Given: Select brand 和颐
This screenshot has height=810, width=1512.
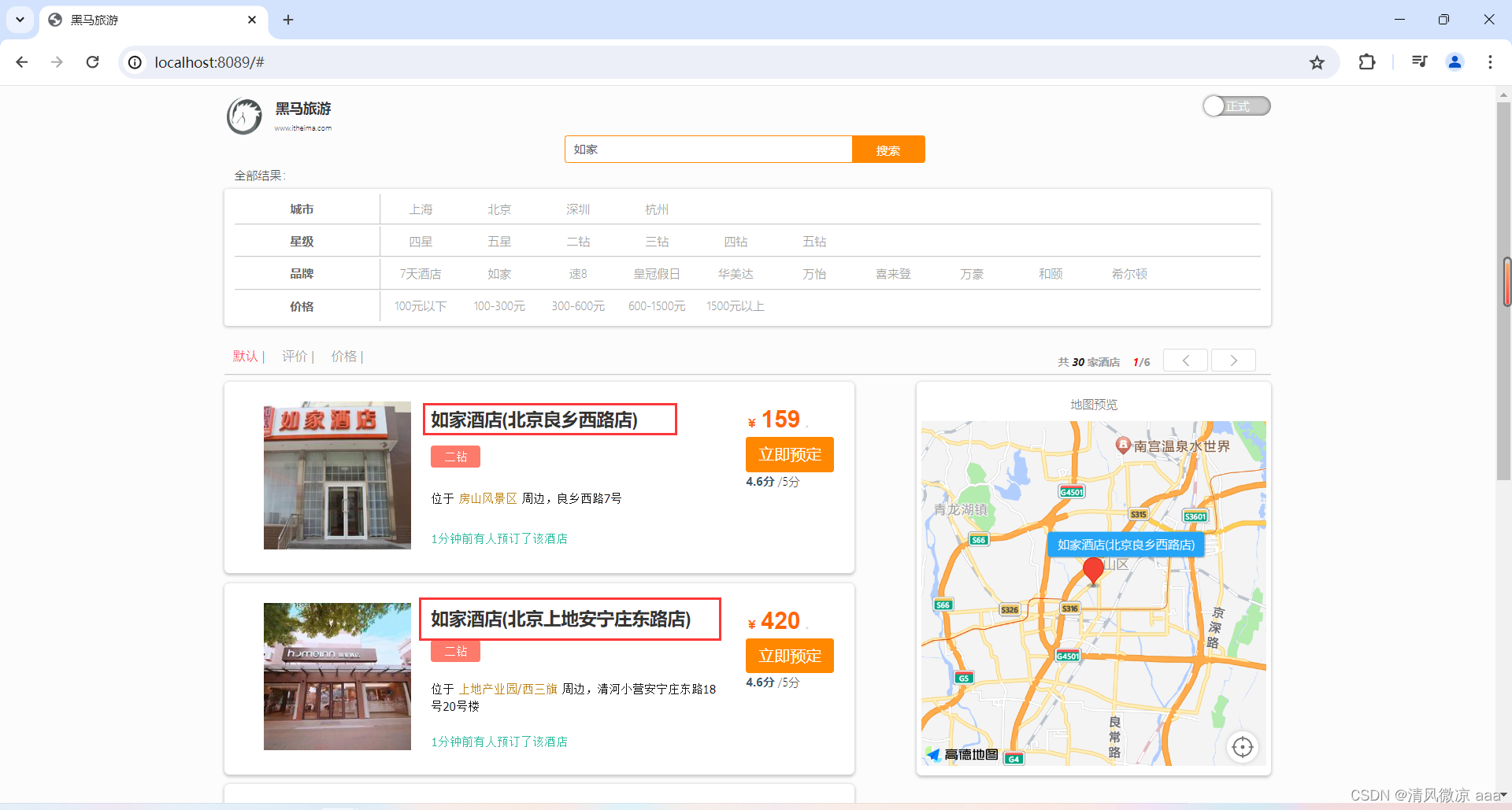Looking at the screenshot, I should (x=1051, y=274).
